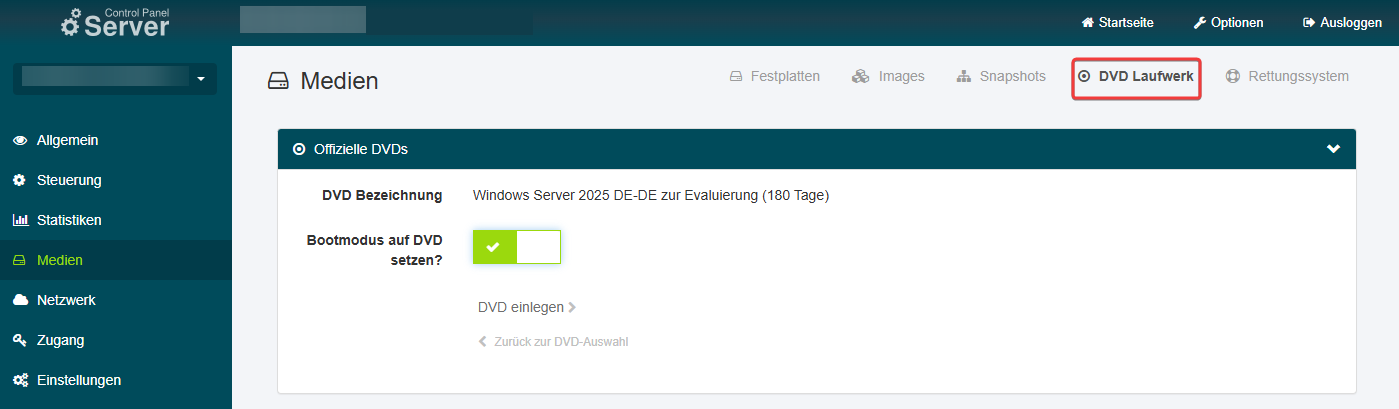Click the drive icon next to sidebar Medien
The height and width of the screenshot is (409, 1399).
pyautogui.click(x=20, y=260)
